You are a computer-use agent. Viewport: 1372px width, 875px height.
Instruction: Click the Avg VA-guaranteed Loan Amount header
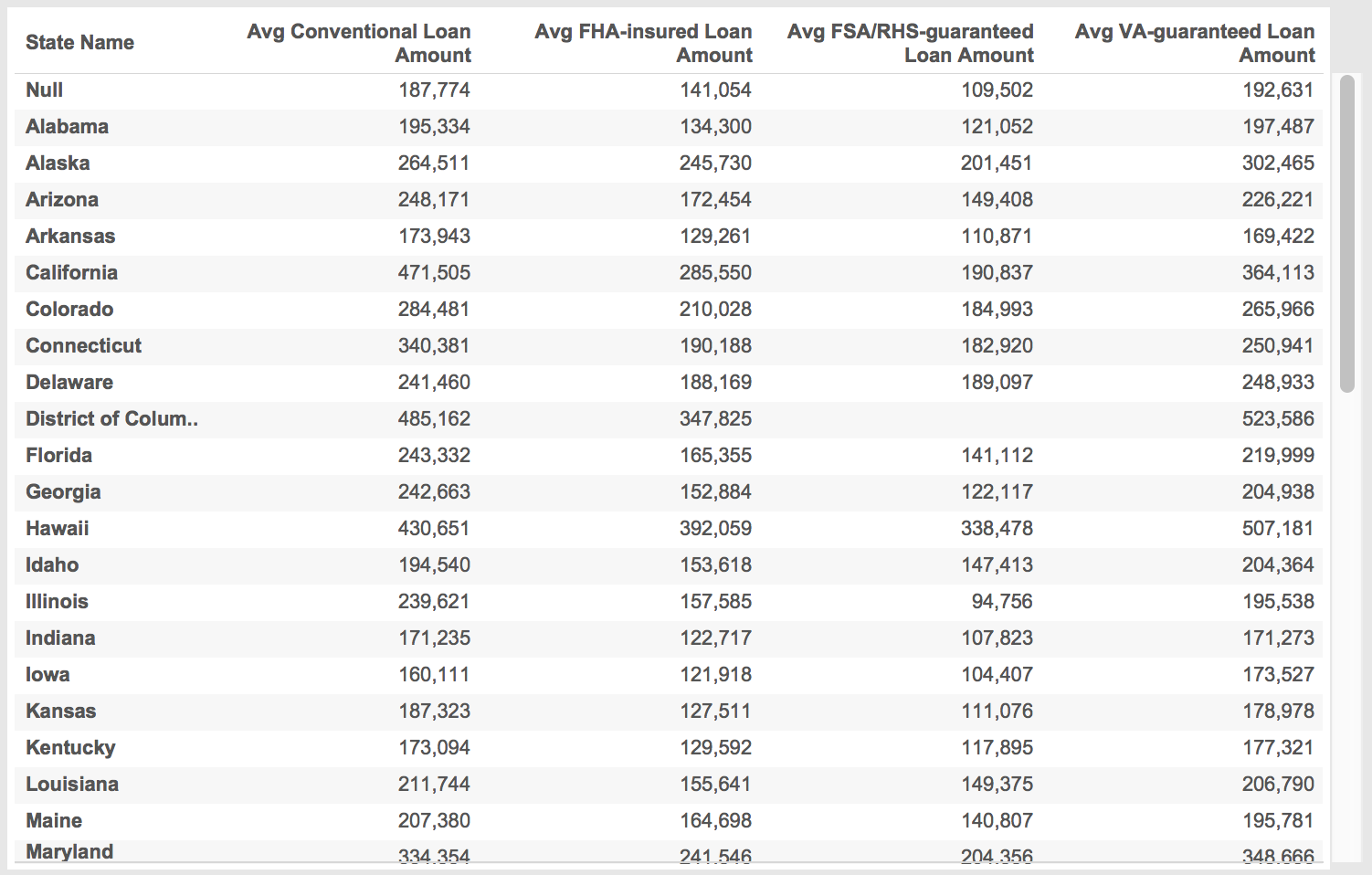click(1195, 43)
